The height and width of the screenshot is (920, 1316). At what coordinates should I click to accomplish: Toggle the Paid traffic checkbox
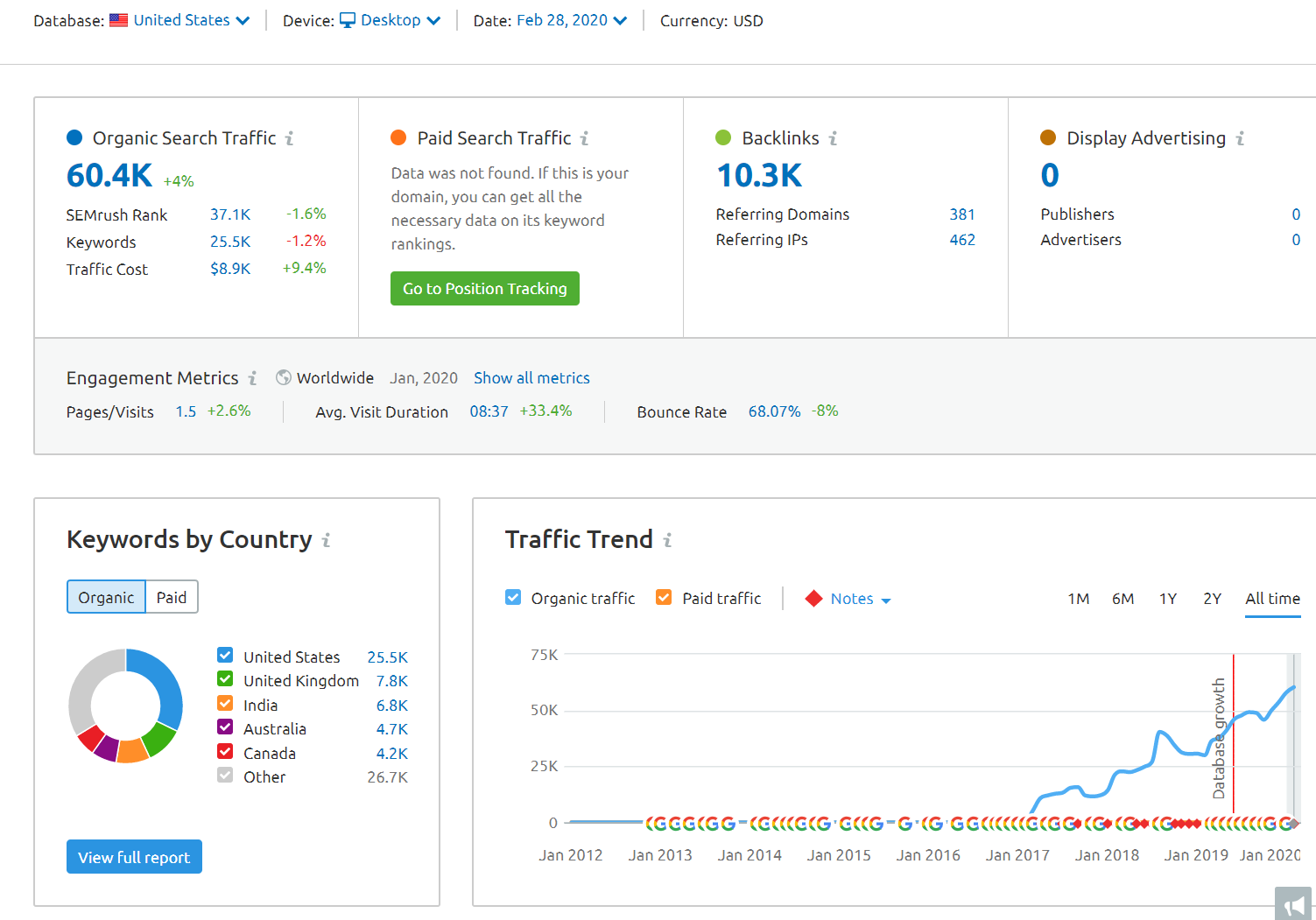point(664,597)
